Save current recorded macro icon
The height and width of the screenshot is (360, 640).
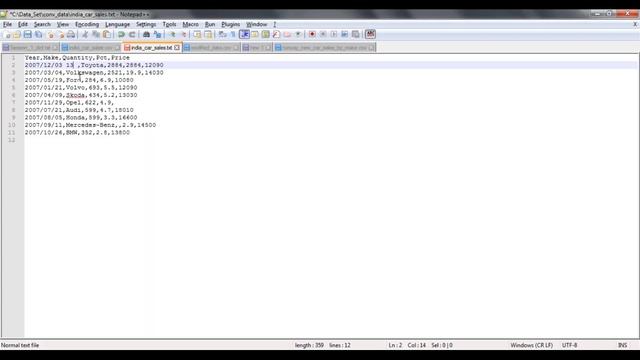click(x=356, y=34)
